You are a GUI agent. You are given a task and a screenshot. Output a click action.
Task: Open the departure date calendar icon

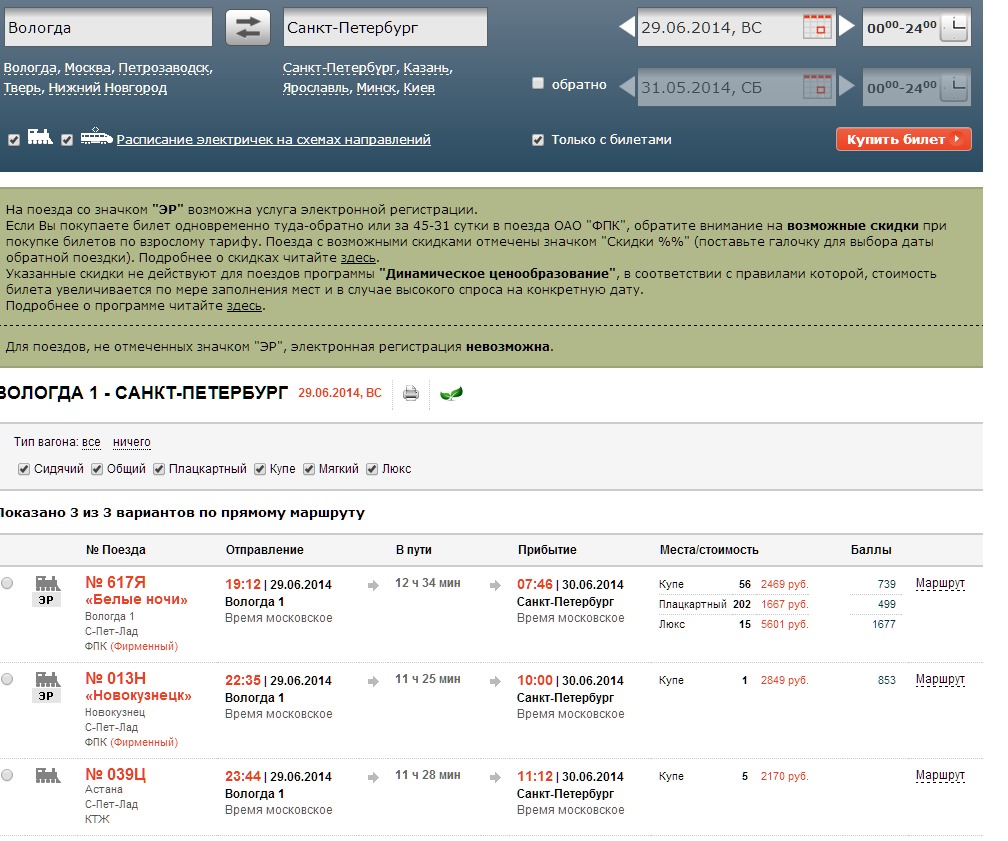pos(817,28)
